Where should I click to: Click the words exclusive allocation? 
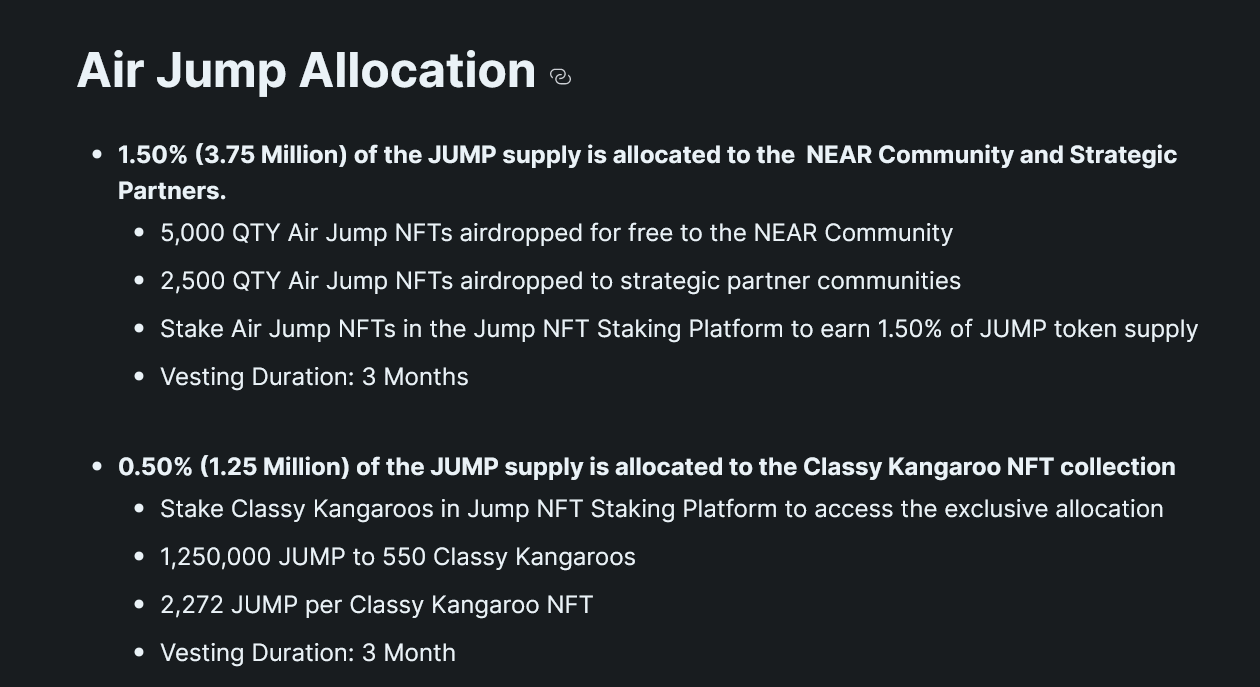[1054, 509]
